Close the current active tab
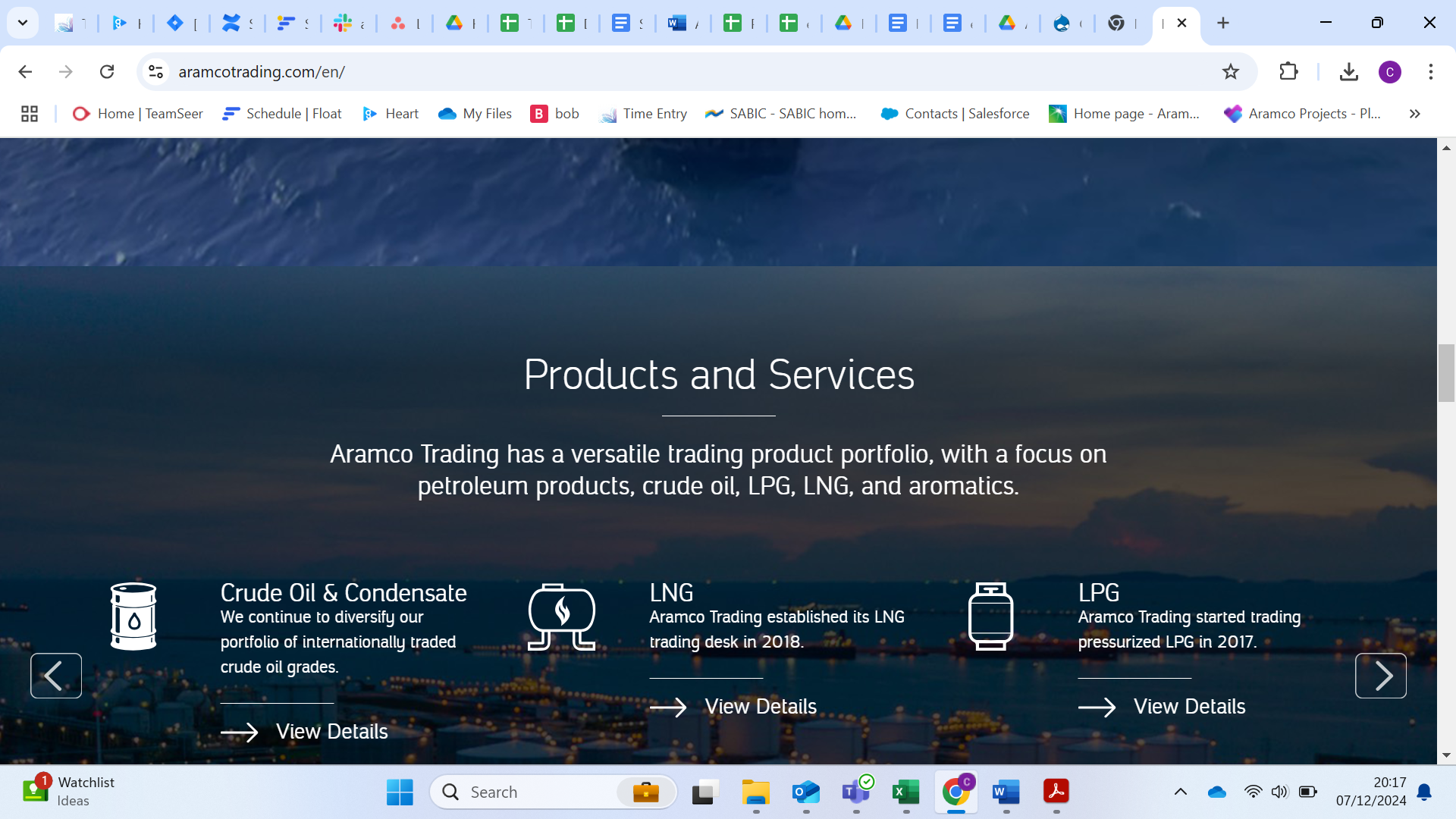 pos(1181,23)
